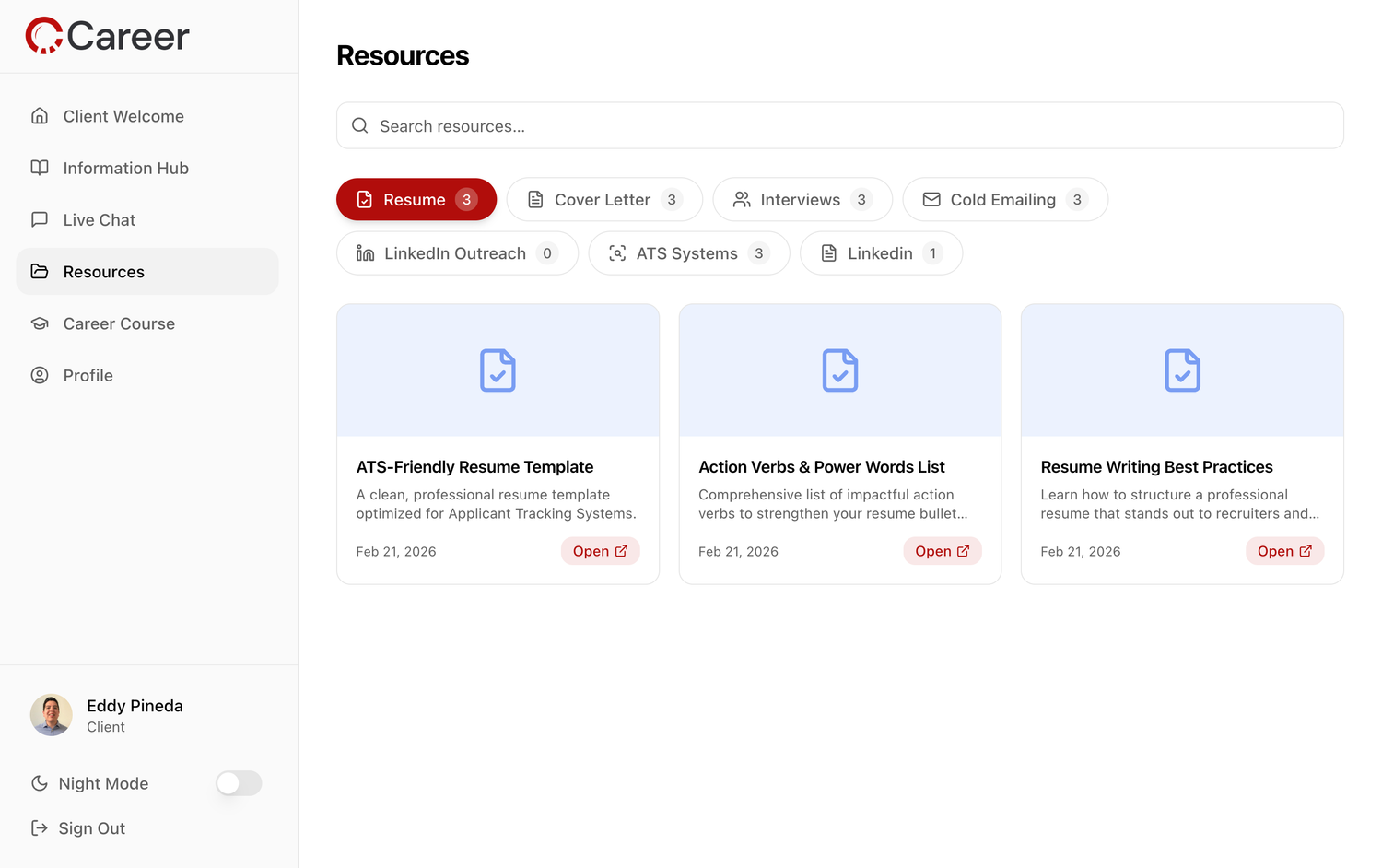Open Profile user circle icon

click(40, 375)
